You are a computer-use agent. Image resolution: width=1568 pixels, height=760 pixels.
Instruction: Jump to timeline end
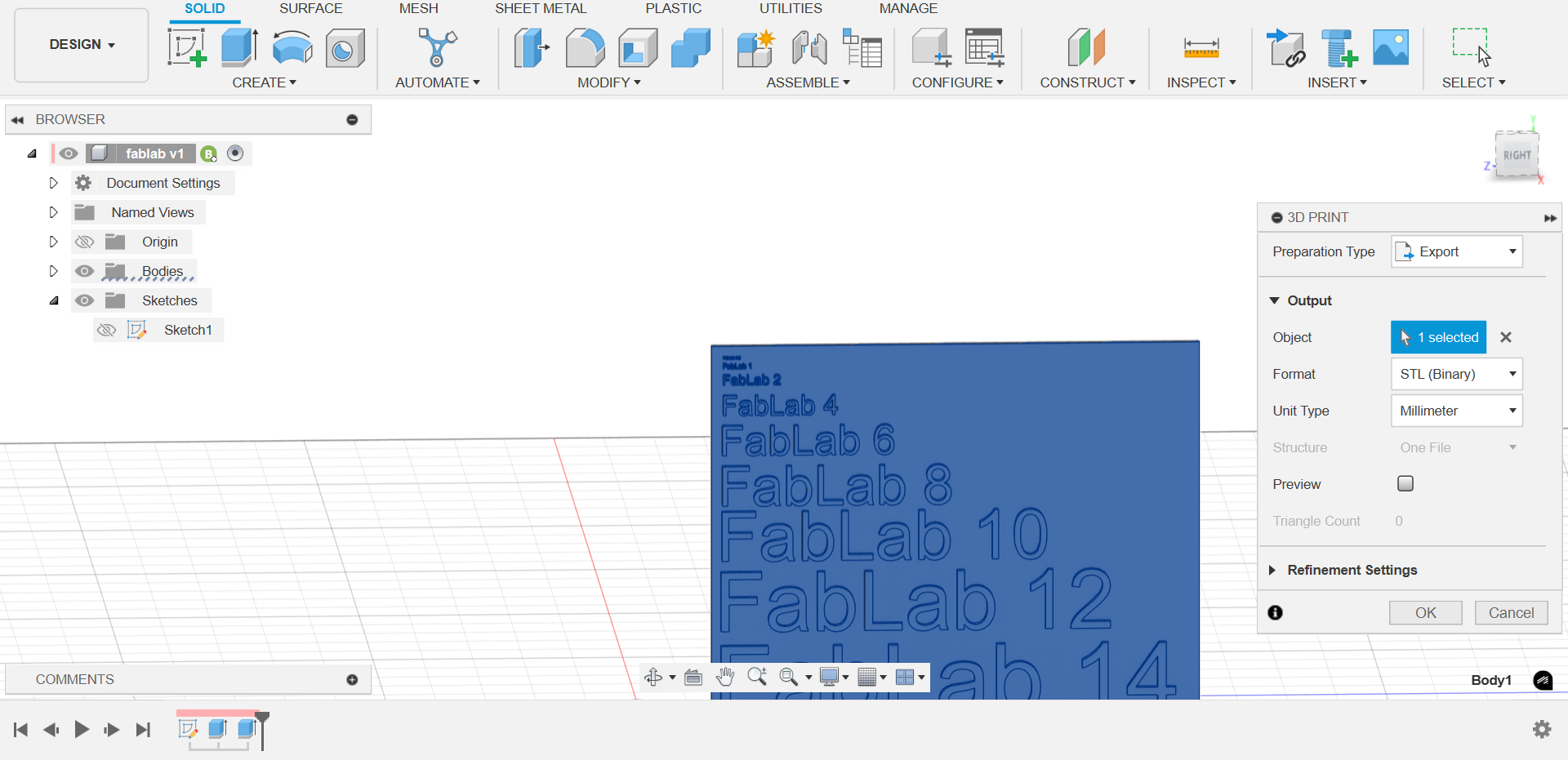click(x=143, y=729)
